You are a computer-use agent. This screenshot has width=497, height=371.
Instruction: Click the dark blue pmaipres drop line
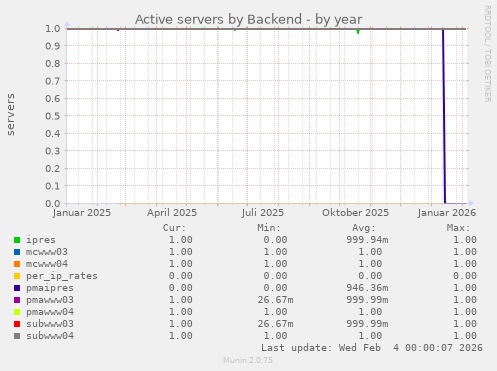(444, 116)
